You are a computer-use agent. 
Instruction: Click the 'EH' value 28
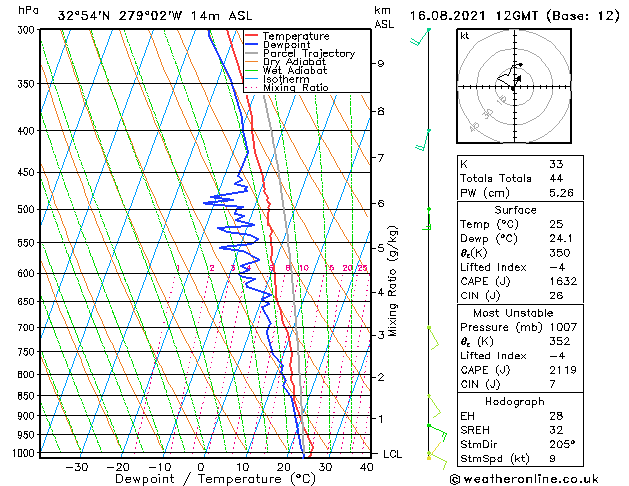(x=556, y=416)
